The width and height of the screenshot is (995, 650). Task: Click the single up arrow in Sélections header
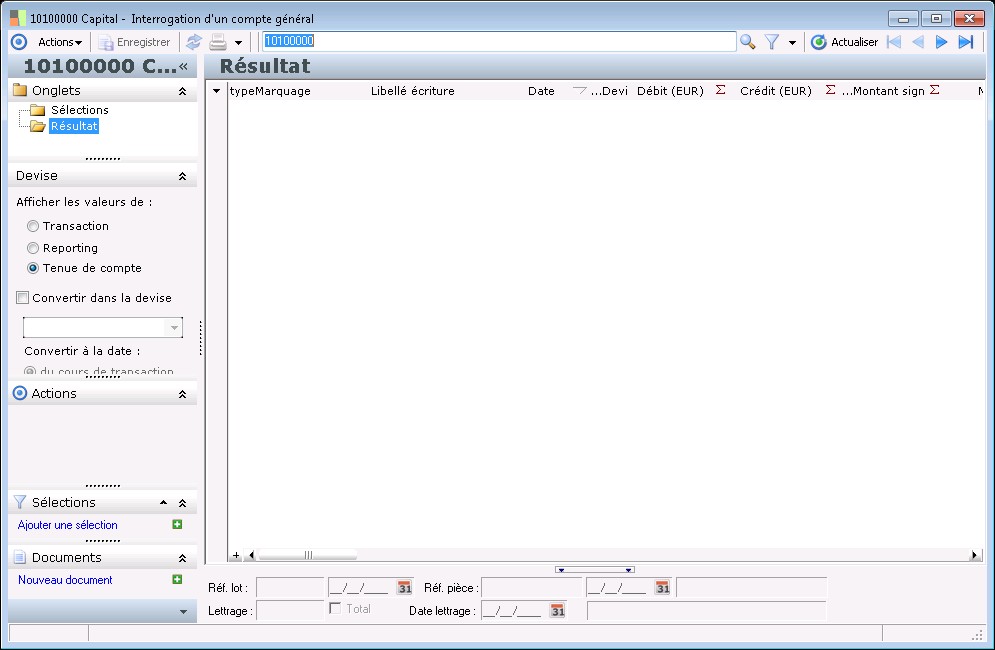(164, 502)
